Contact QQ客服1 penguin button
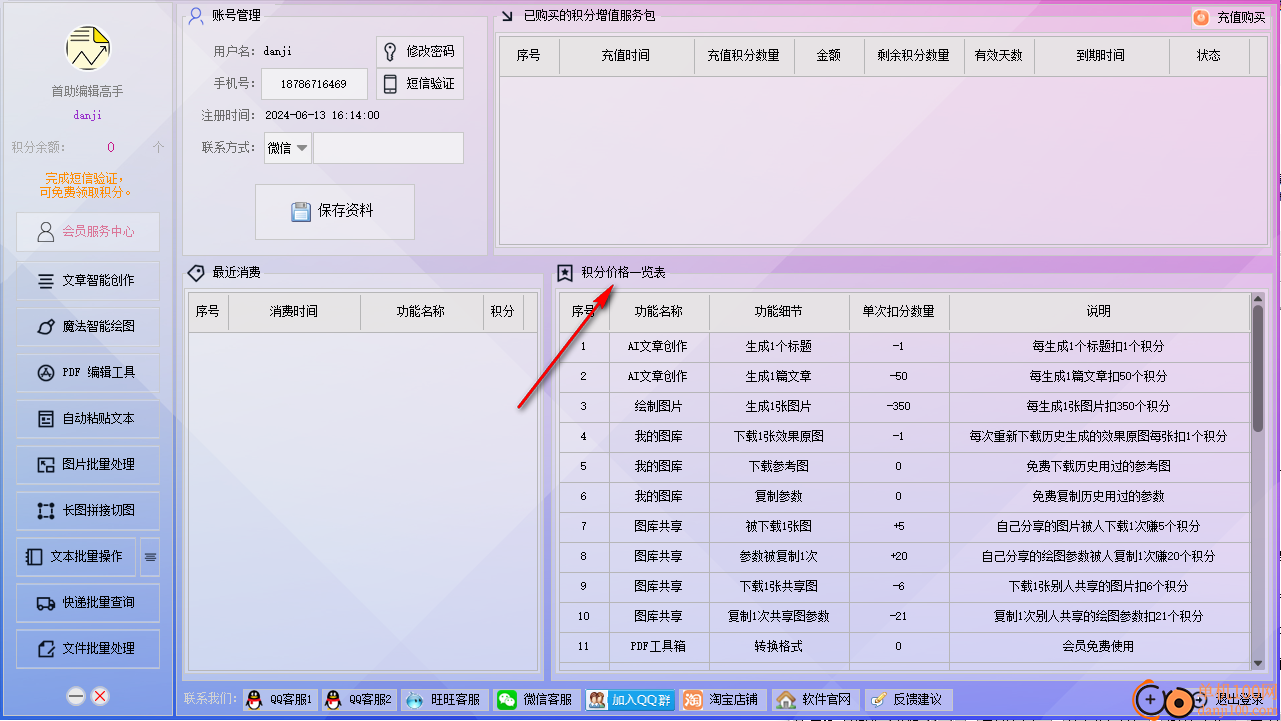 point(279,700)
